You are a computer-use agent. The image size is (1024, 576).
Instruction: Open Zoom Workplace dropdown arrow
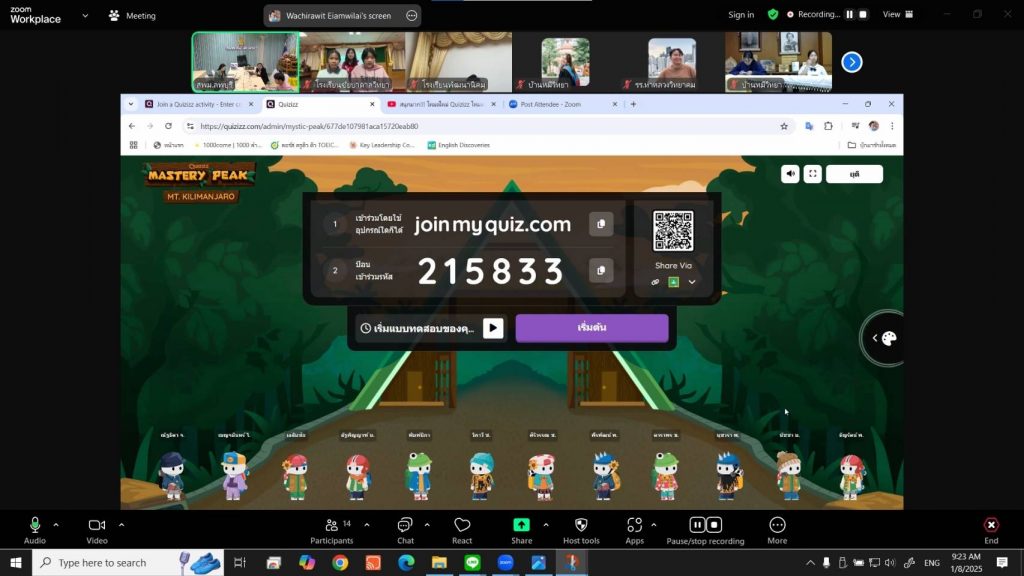pos(85,16)
